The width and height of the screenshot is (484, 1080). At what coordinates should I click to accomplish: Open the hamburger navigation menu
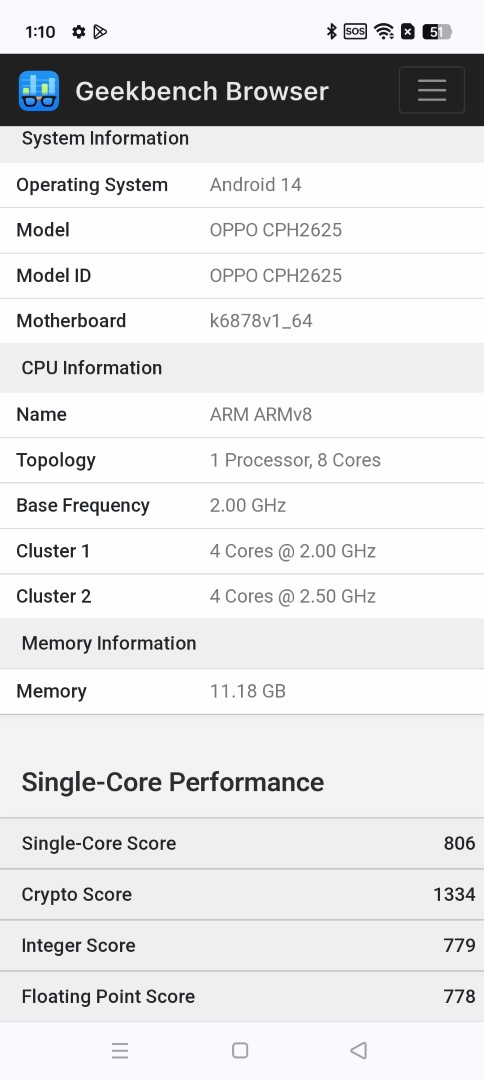432,90
